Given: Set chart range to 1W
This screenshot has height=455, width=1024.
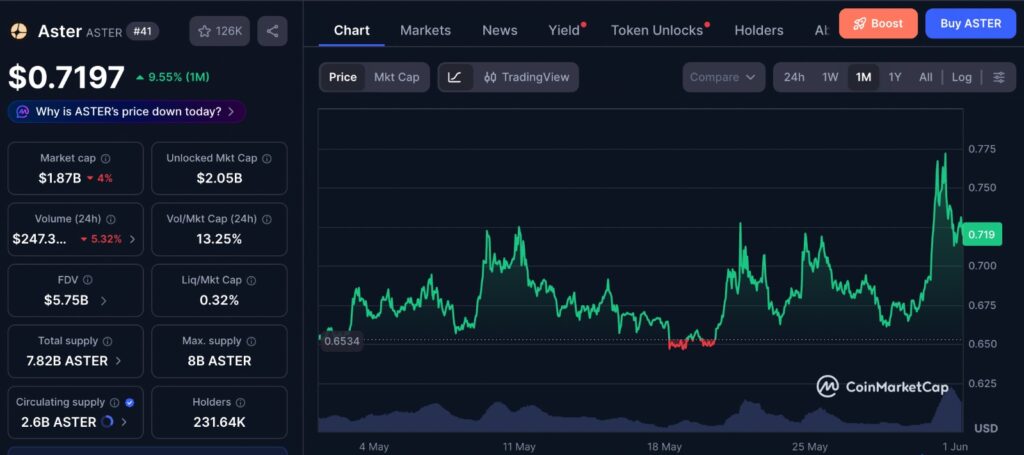Looking at the screenshot, I should [830, 77].
